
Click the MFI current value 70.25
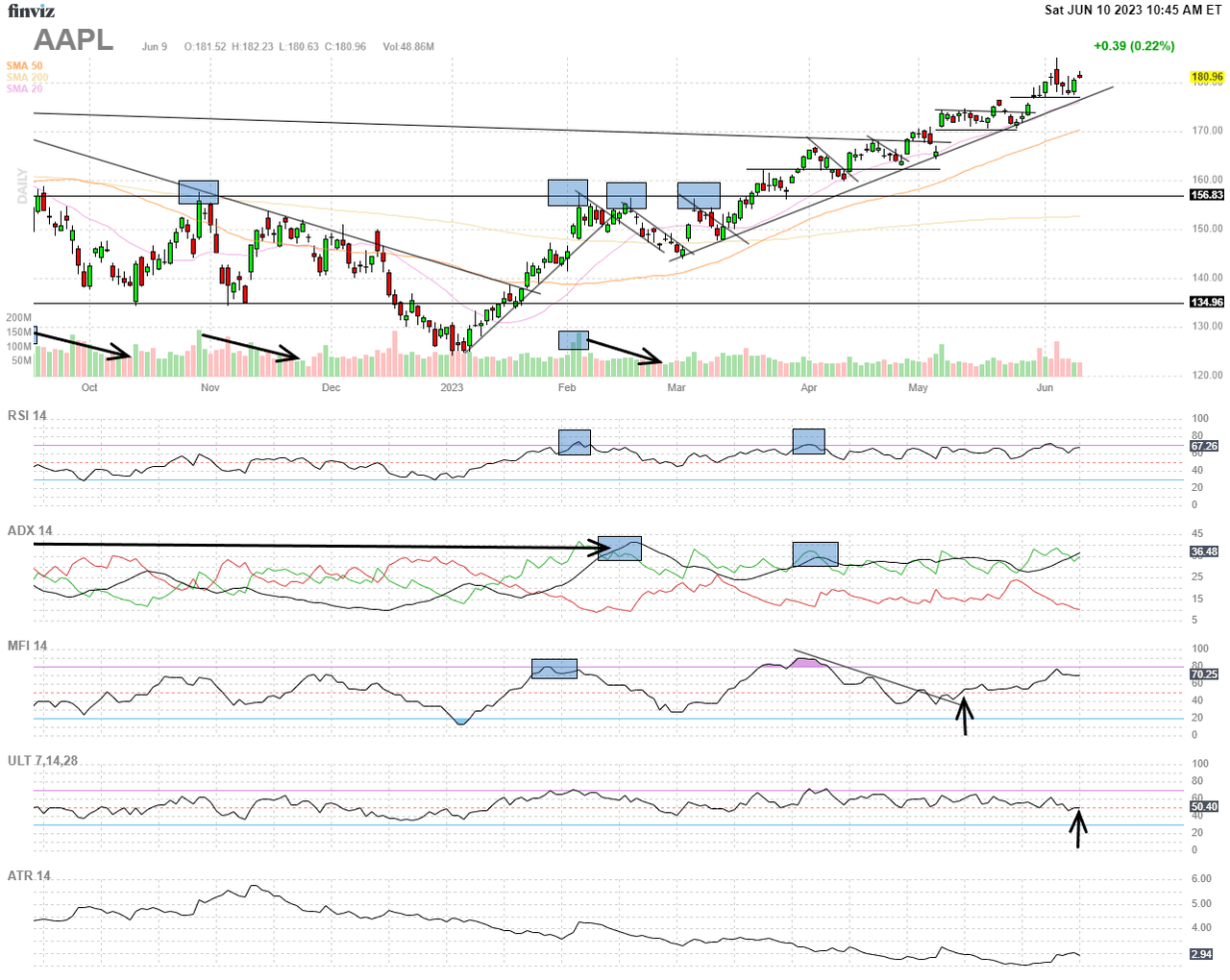1204,674
